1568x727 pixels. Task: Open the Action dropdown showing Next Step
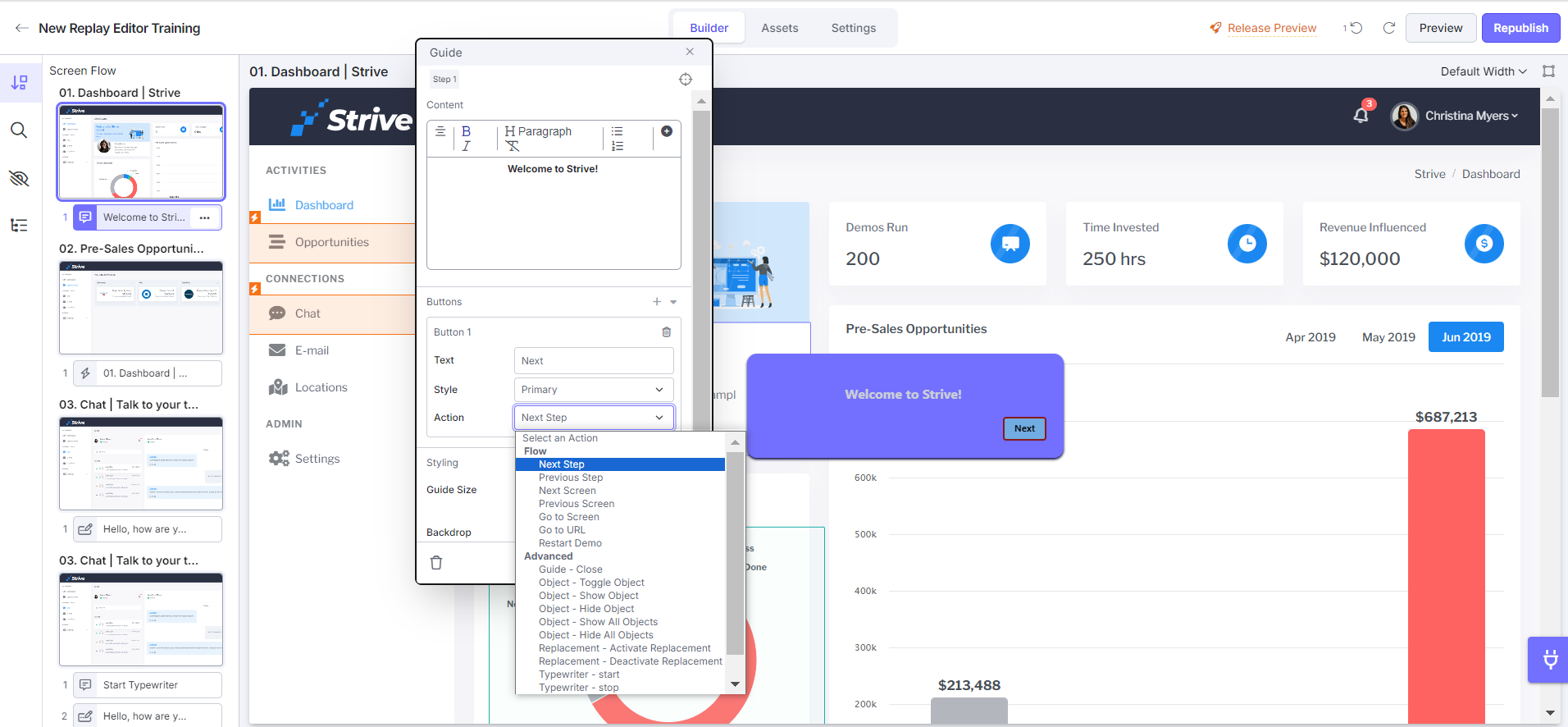pos(594,418)
